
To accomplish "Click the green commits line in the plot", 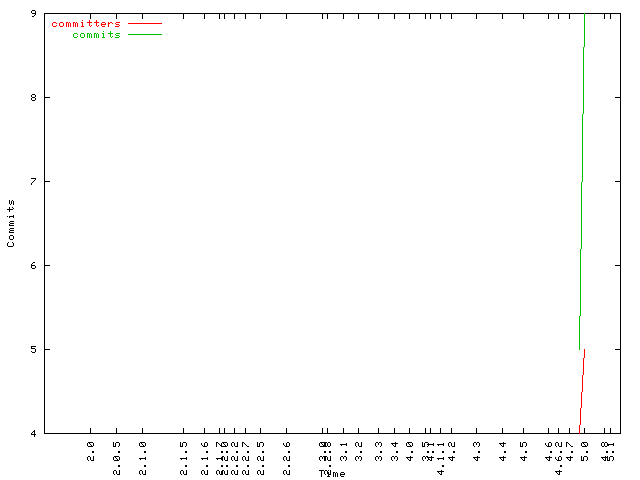I will click(x=581, y=180).
